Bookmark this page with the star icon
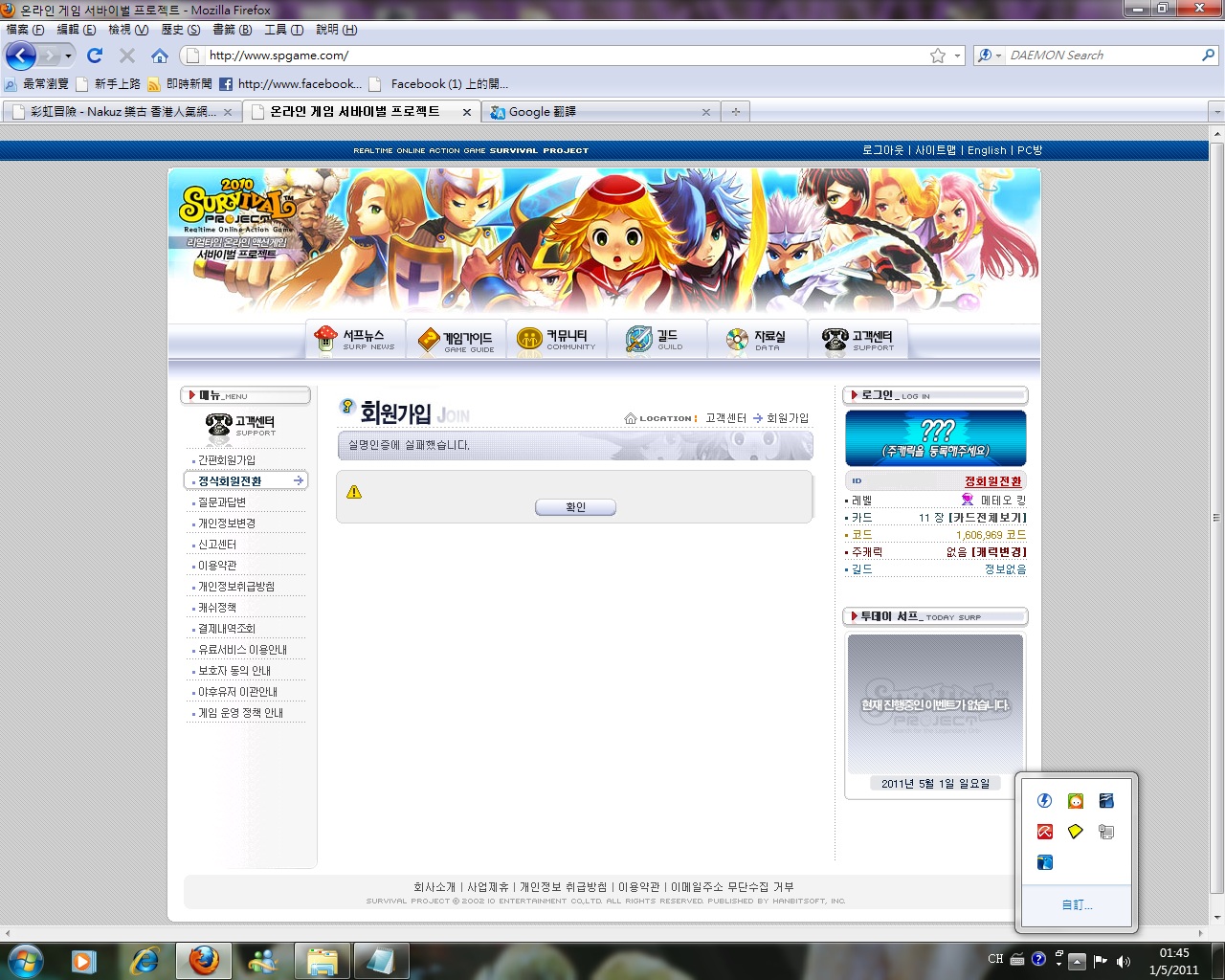Viewport: 1225px width, 980px height. (938, 56)
